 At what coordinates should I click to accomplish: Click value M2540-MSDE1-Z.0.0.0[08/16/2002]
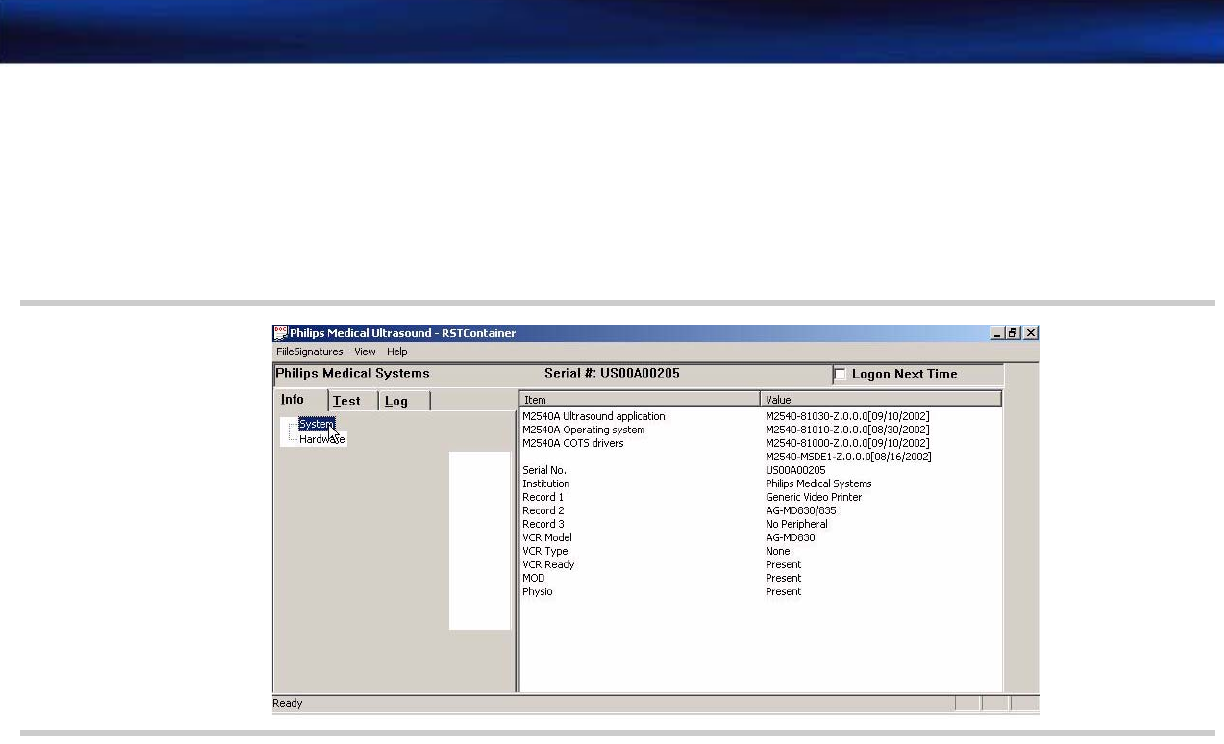click(849, 457)
